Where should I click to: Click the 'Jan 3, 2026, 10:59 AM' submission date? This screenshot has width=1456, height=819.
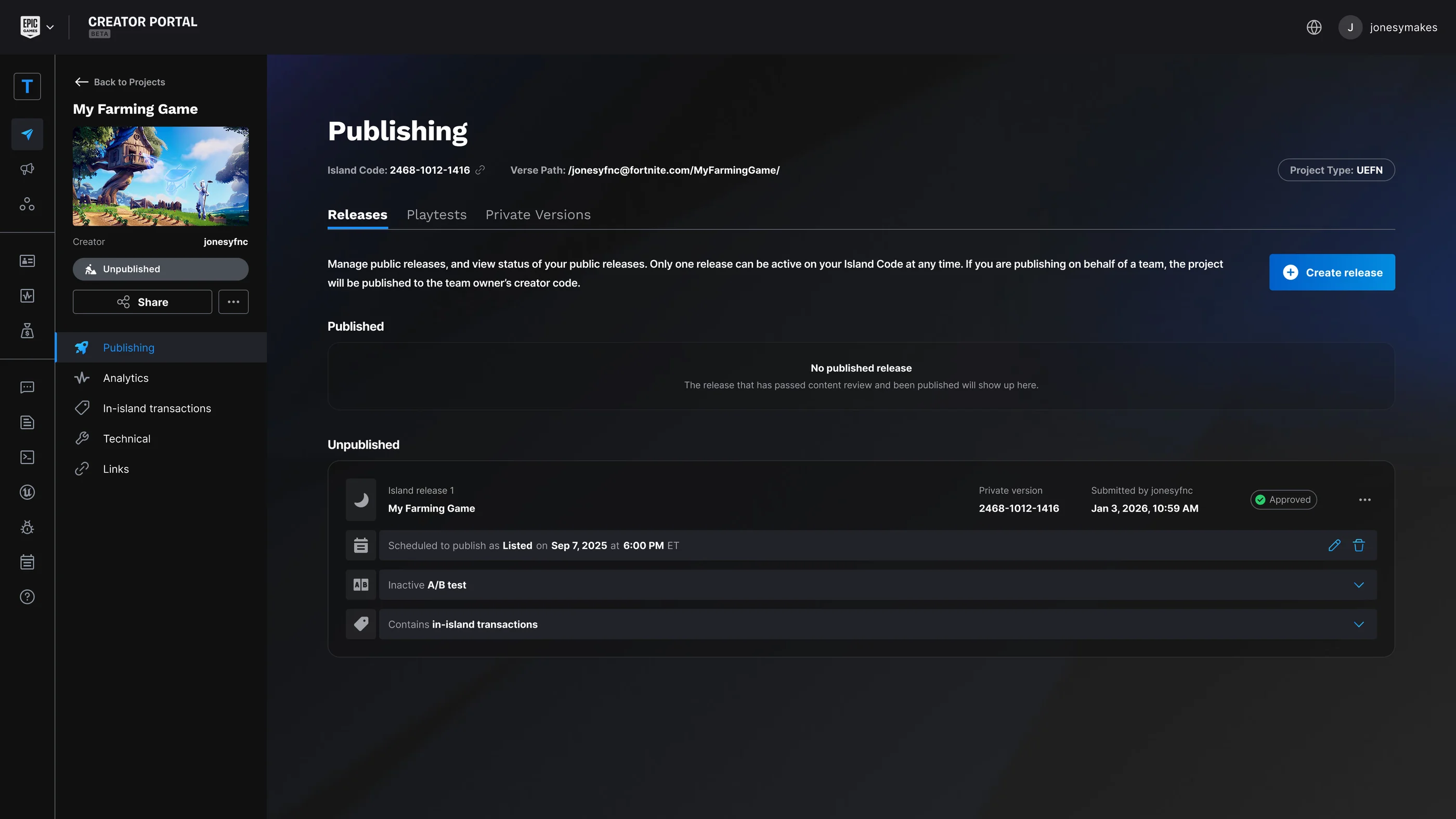click(1145, 508)
